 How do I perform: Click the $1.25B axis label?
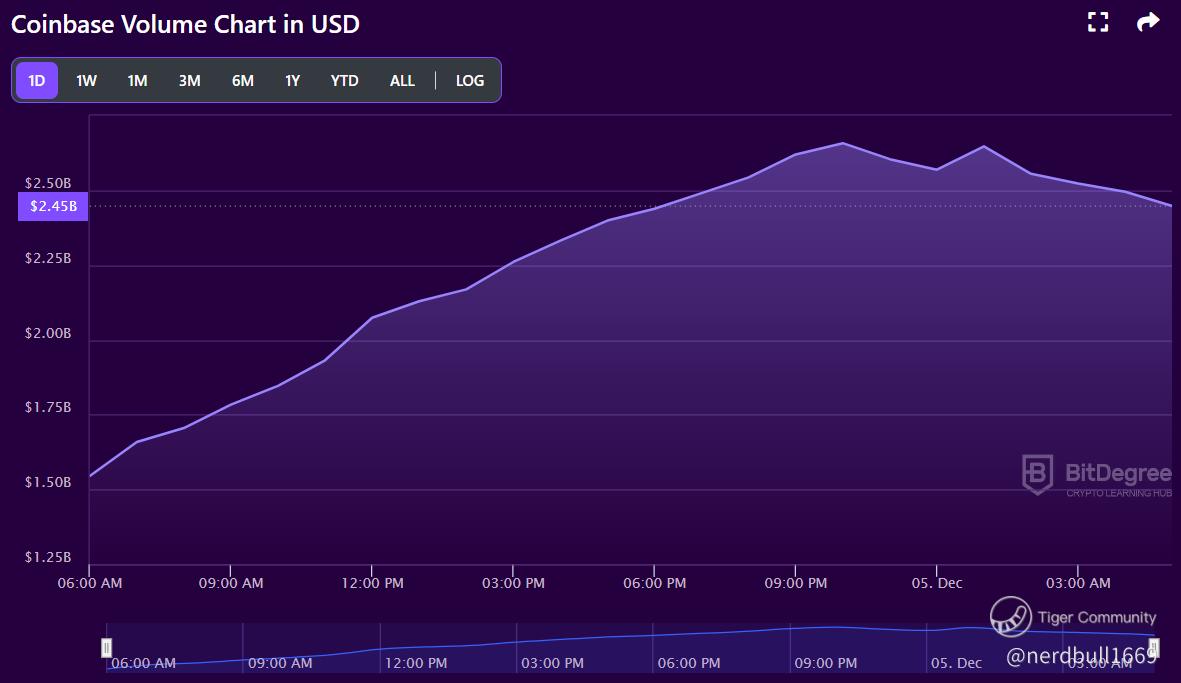[48, 557]
